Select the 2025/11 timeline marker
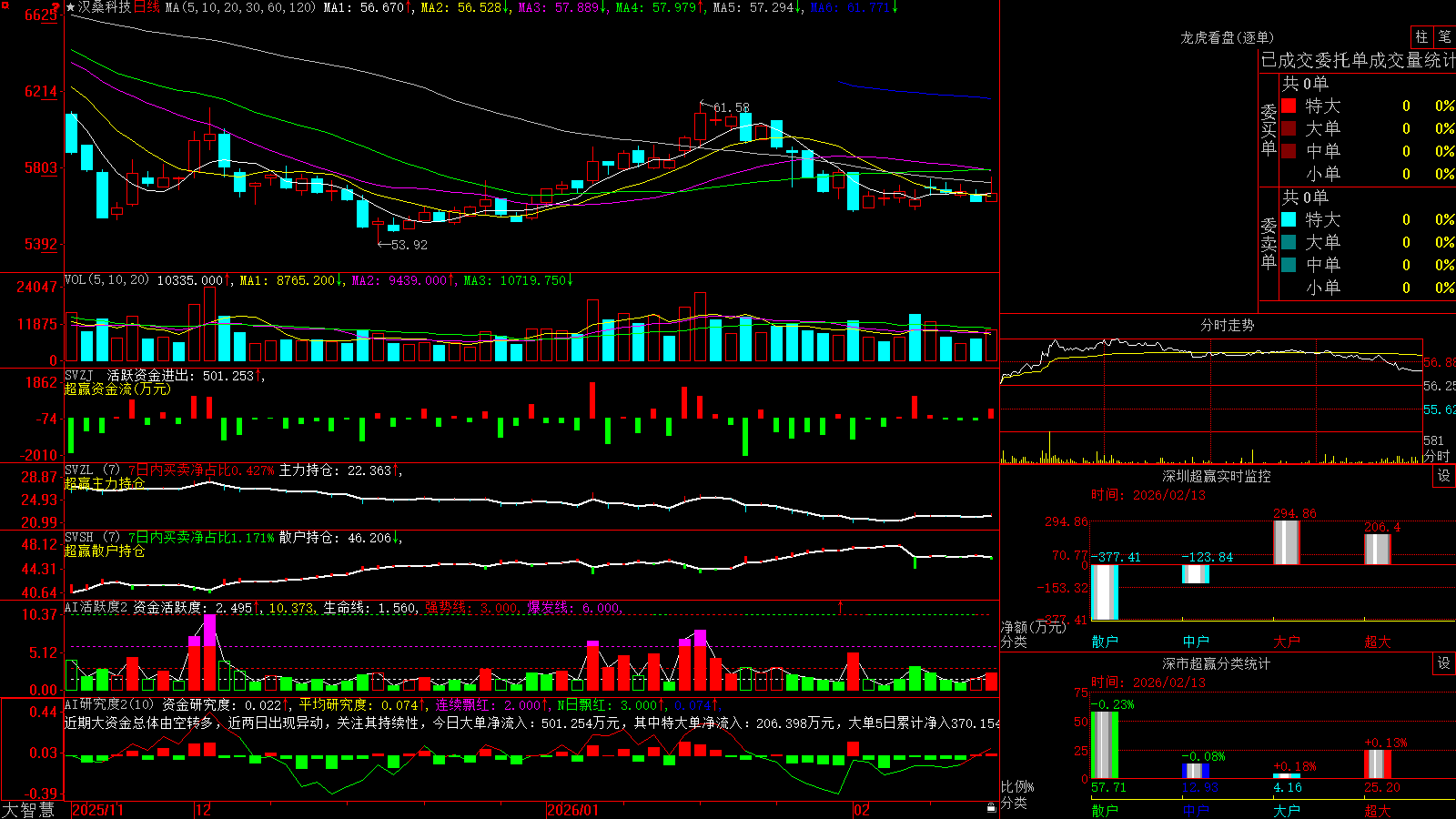Viewport: 1456px width, 819px height. [98, 810]
